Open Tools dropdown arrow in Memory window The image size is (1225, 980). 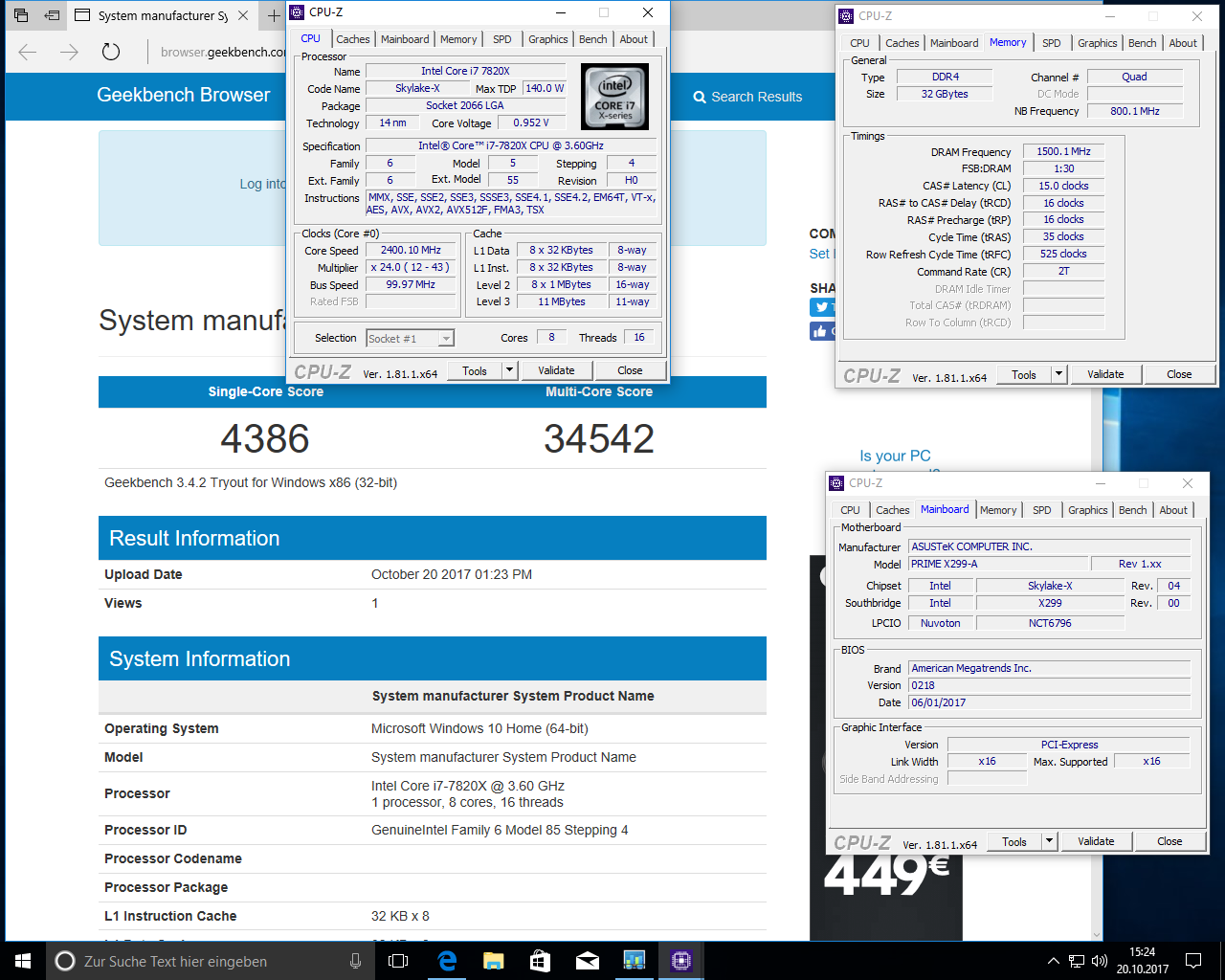(1058, 374)
